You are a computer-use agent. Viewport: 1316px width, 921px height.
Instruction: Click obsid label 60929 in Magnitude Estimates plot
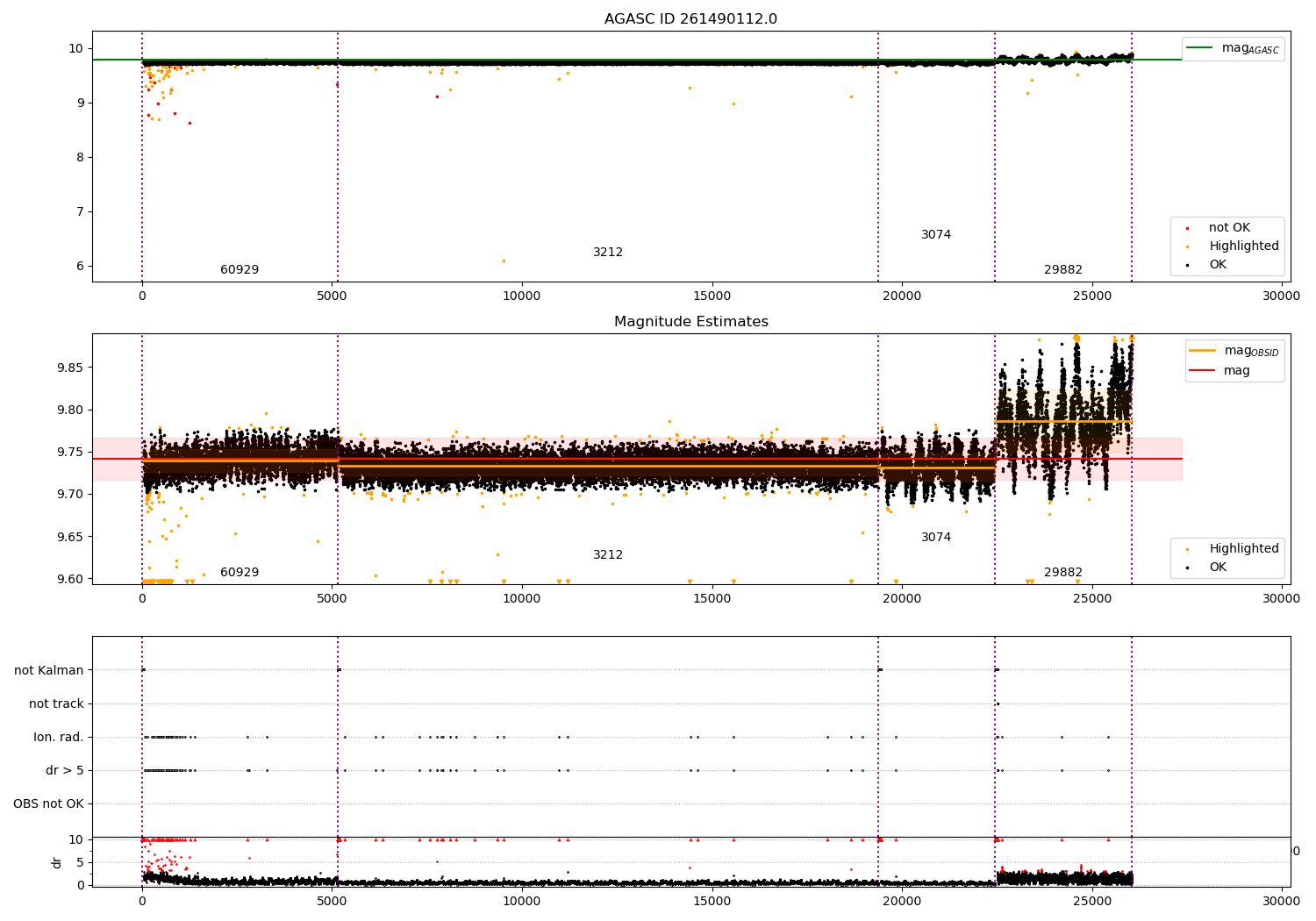[x=240, y=573]
